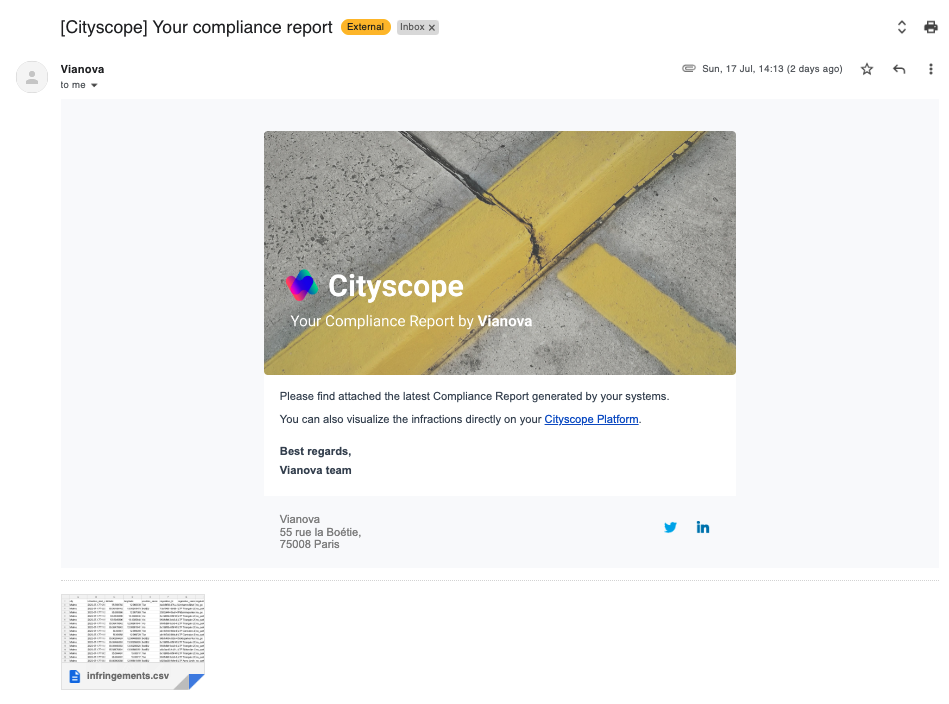The image size is (949, 704).
Task: Click the Cityscope banner image
Action: [x=499, y=252]
